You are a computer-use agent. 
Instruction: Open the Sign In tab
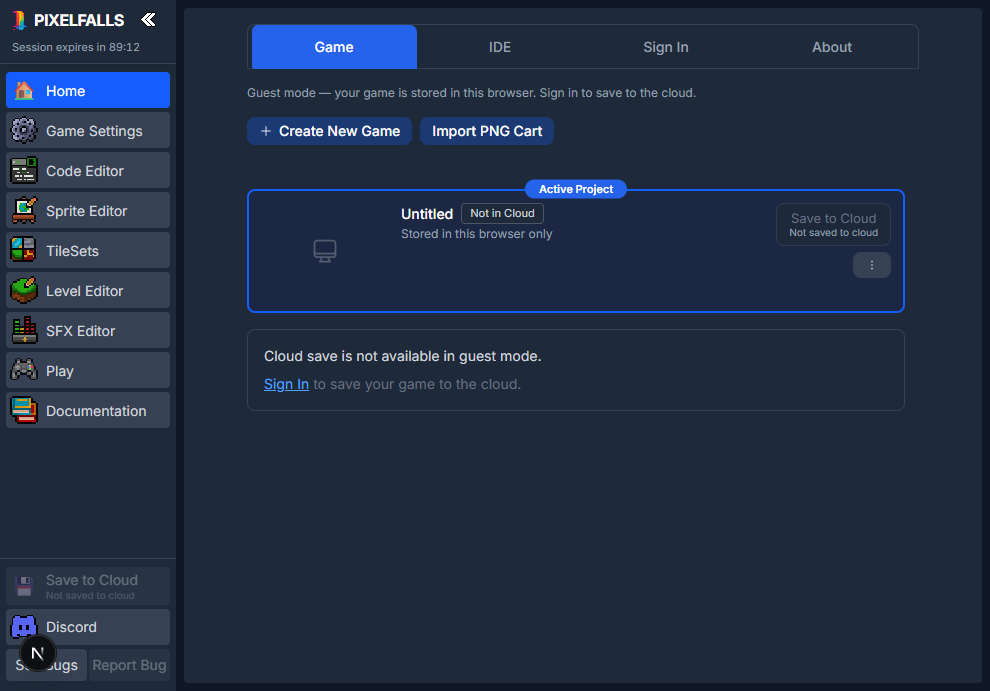coord(665,47)
